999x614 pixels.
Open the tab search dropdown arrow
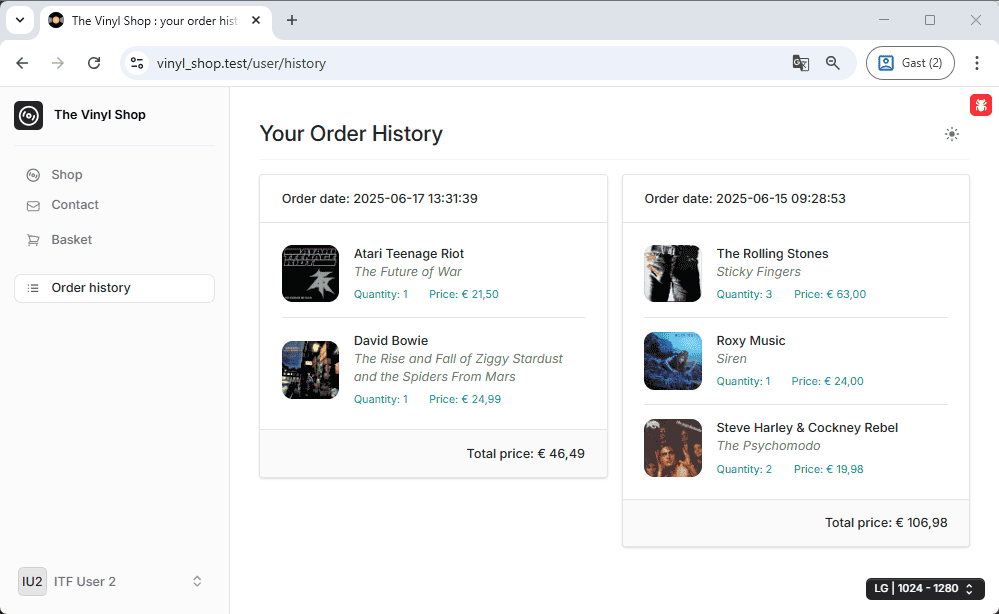20,20
